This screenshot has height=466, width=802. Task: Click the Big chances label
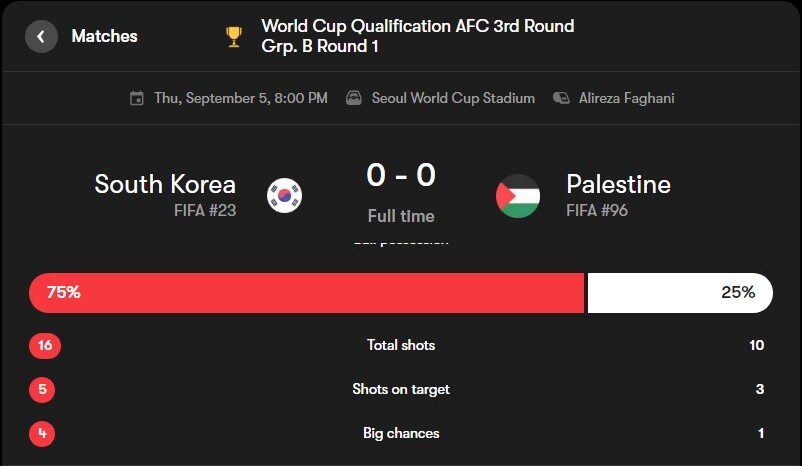[401, 433]
